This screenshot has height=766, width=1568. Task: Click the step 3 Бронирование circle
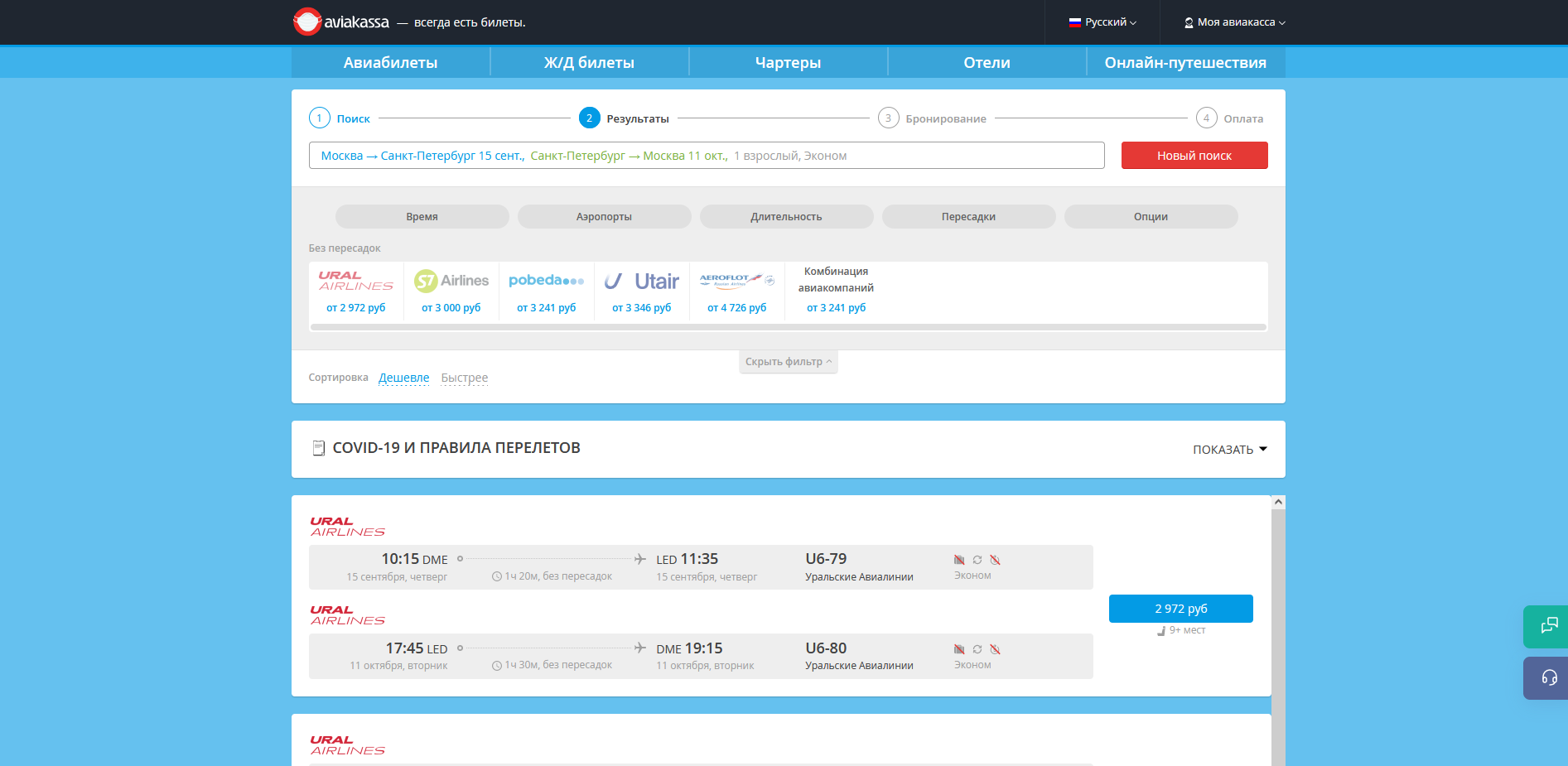888,118
